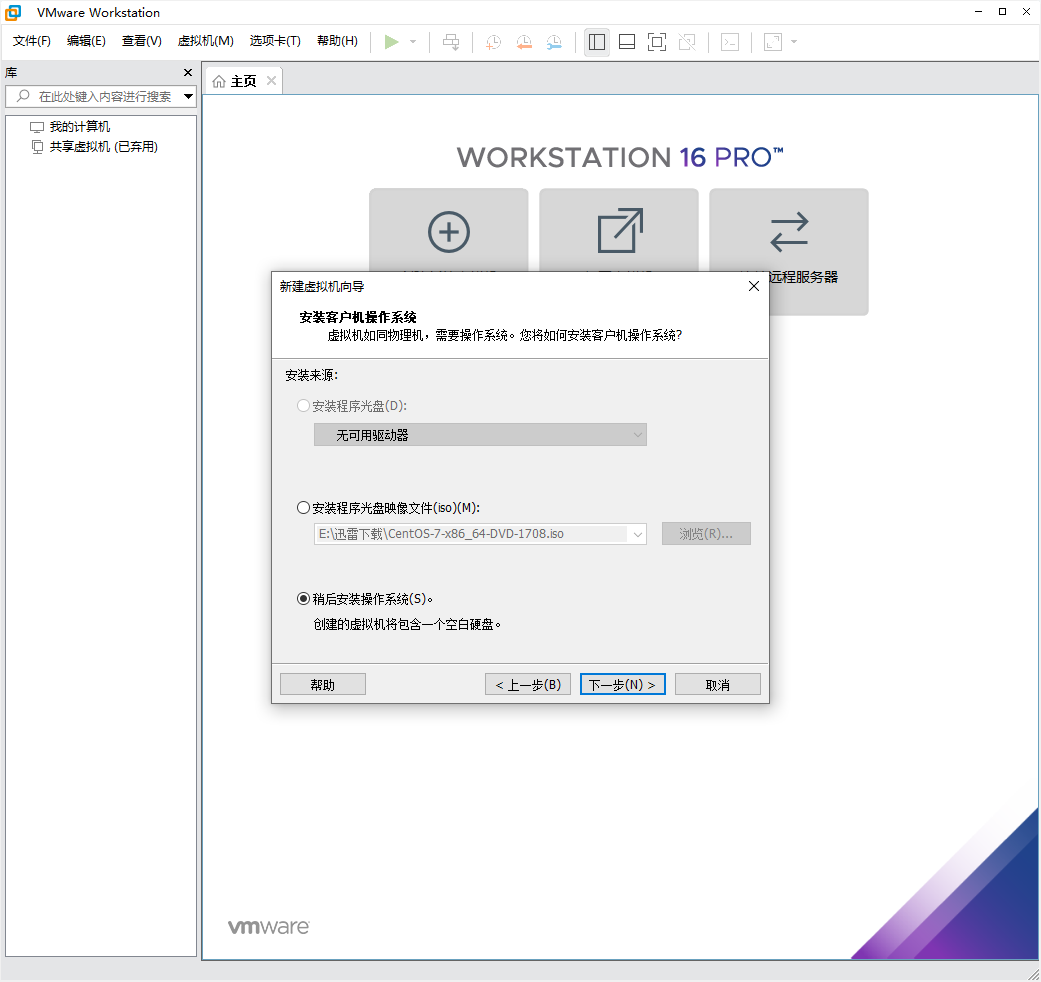Image resolution: width=1041 pixels, height=982 pixels.
Task: Switch to the 主页 tab
Action: pyautogui.click(x=242, y=80)
